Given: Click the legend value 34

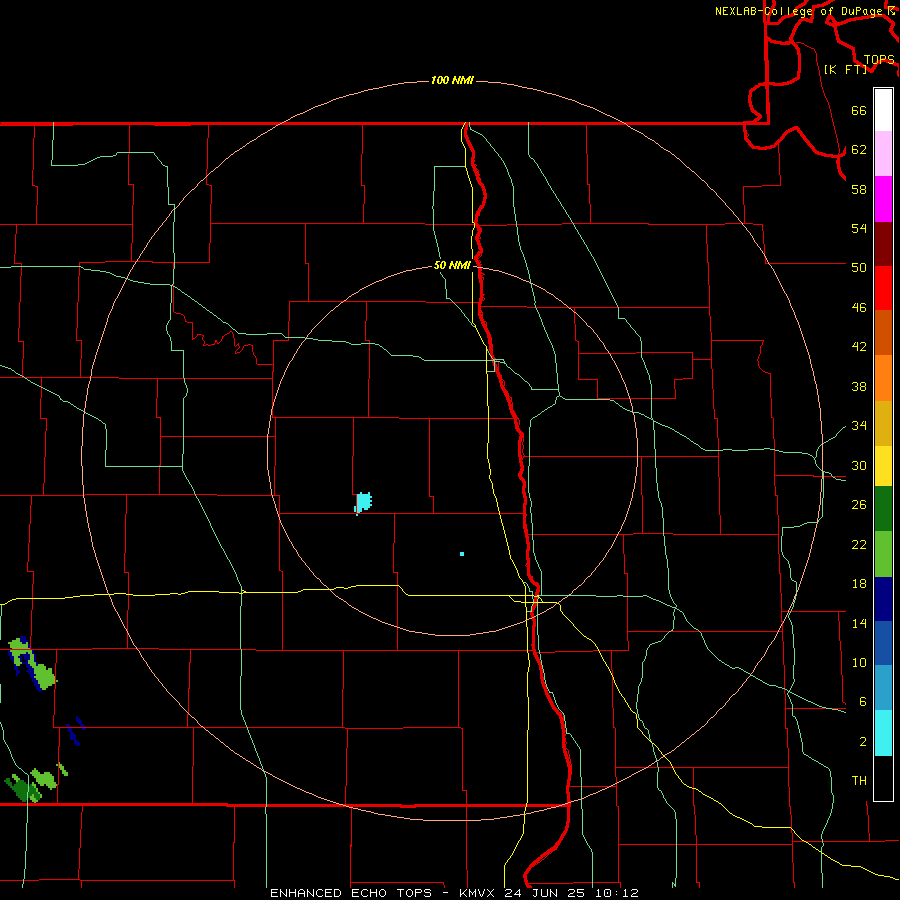Looking at the screenshot, I should (859, 425).
